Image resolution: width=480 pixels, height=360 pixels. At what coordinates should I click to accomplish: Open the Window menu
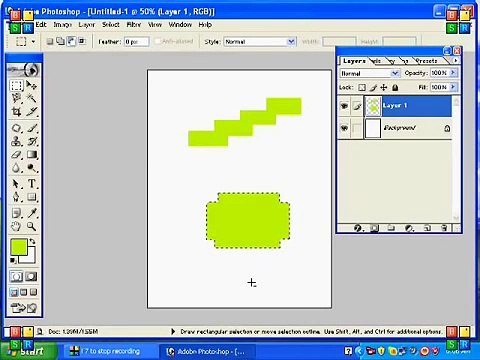[180, 25]
